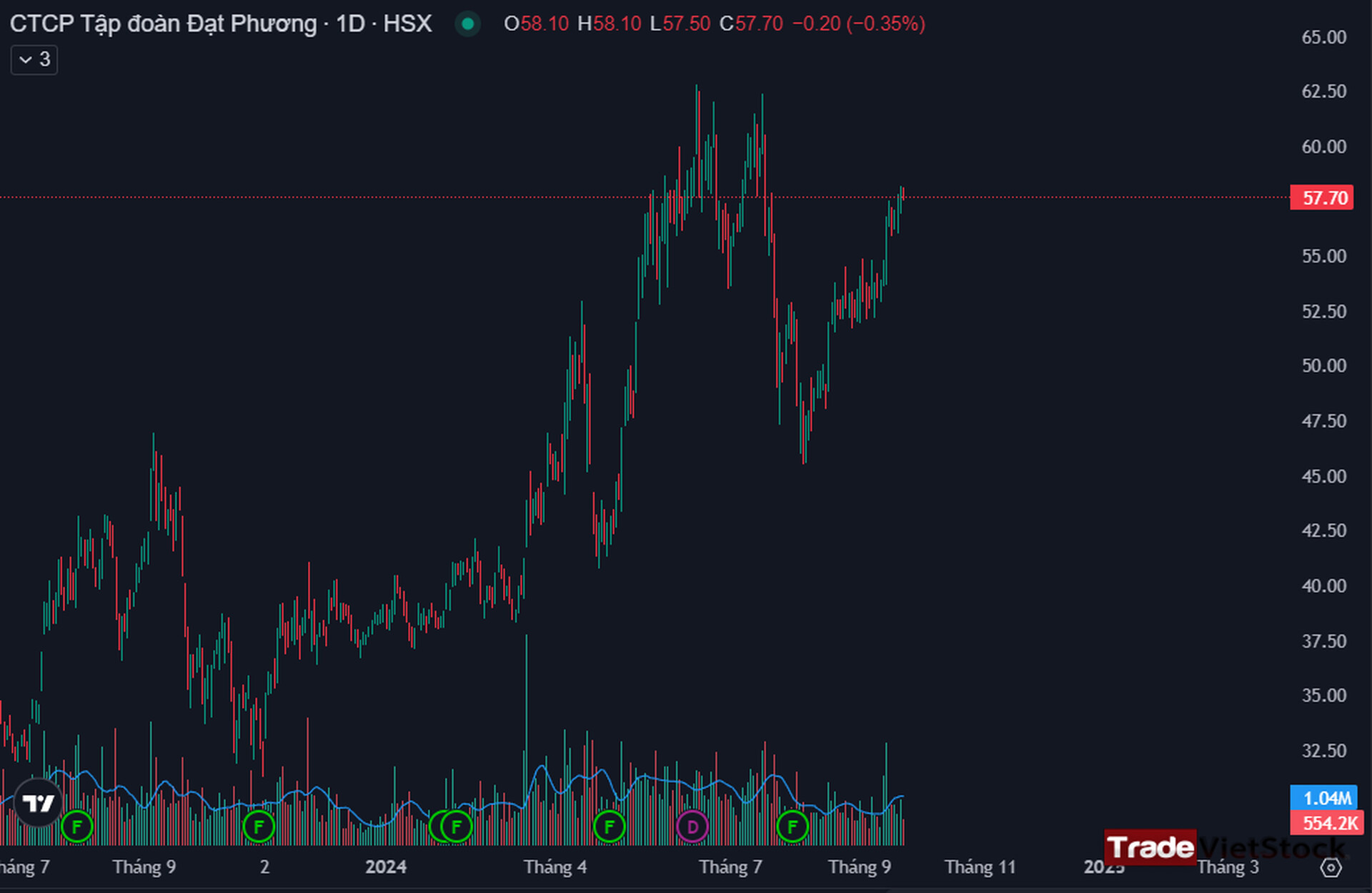Viewport: 1372px width, 893px height.
Task: Click F marker right of 2024 label
Action: click(x=457, y=827)
